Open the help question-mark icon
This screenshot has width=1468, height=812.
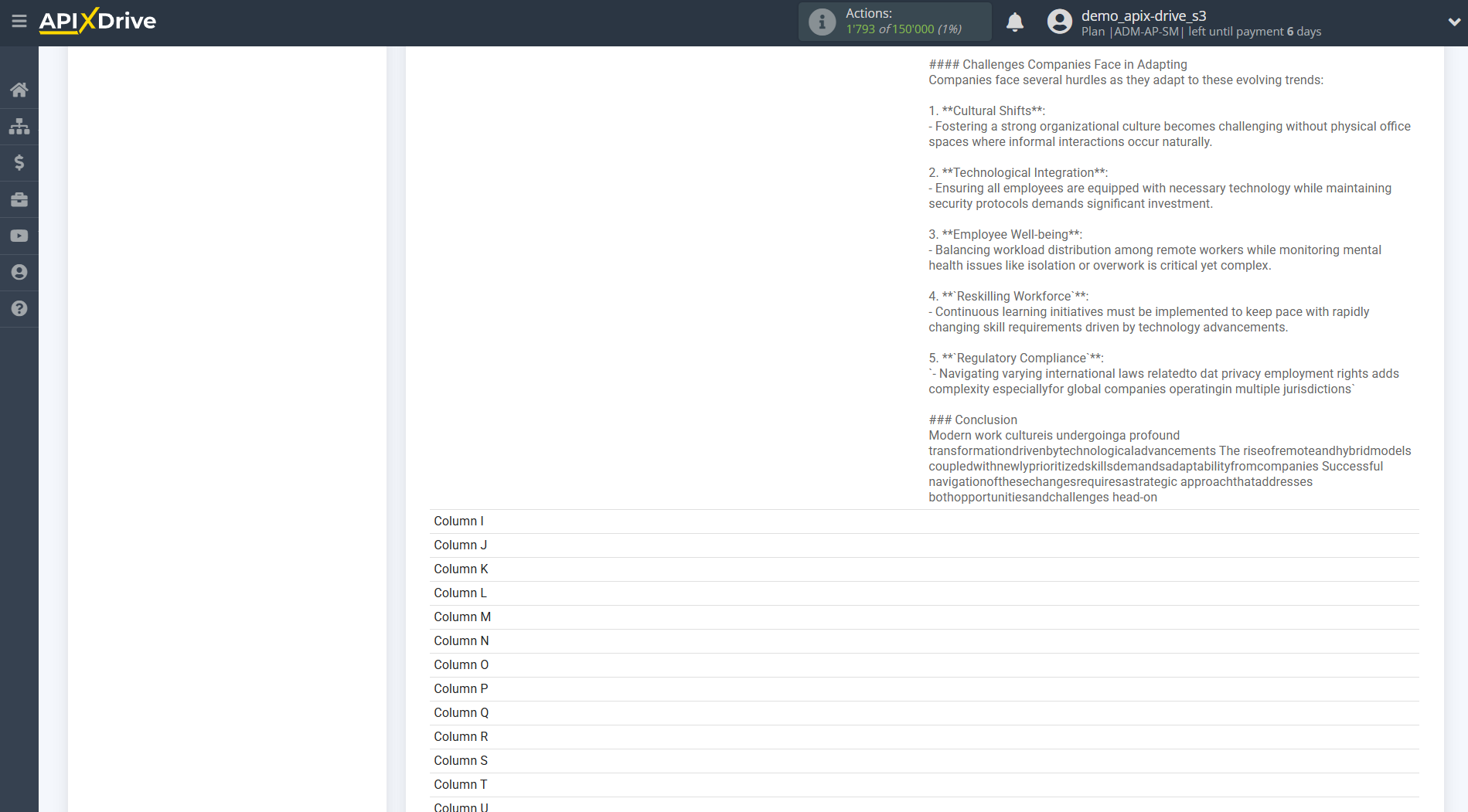coord(19,308)
